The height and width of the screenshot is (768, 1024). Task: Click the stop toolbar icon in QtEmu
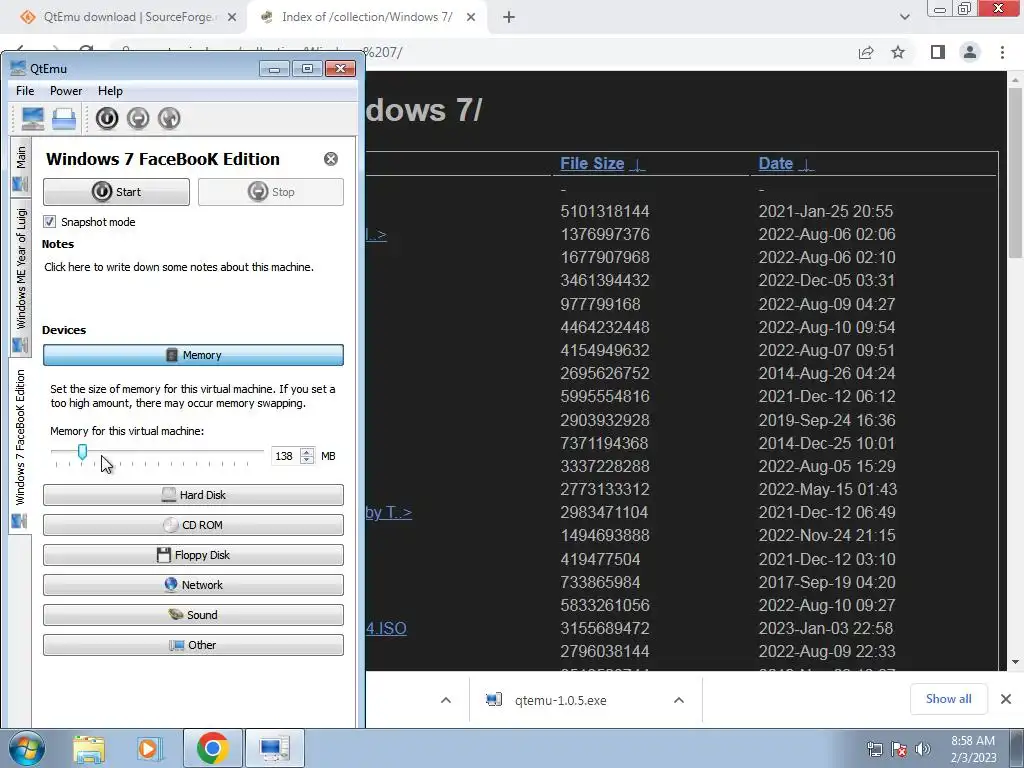click(138, 118)
